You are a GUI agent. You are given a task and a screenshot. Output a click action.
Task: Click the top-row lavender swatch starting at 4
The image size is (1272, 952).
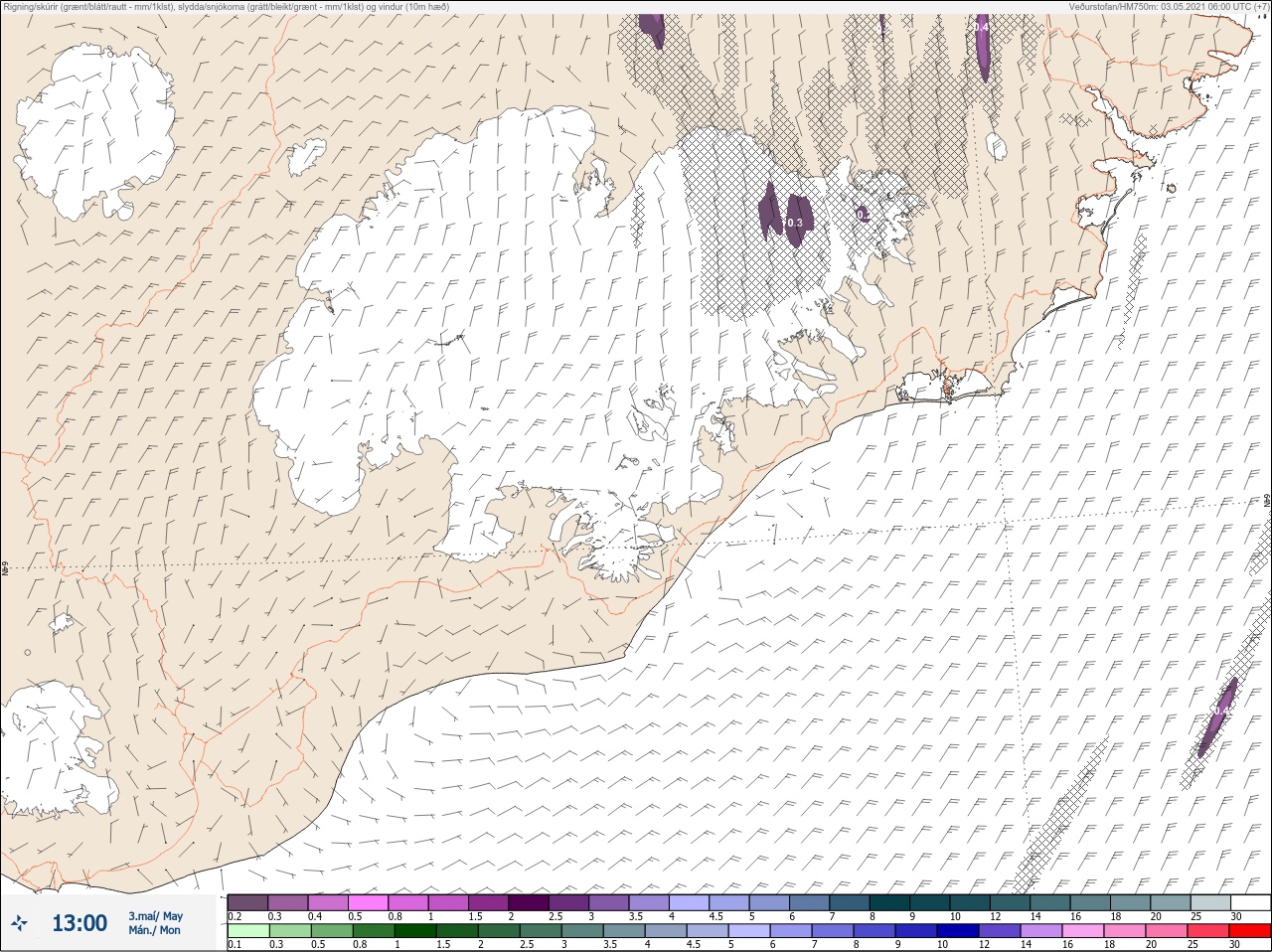coord(689,902)
